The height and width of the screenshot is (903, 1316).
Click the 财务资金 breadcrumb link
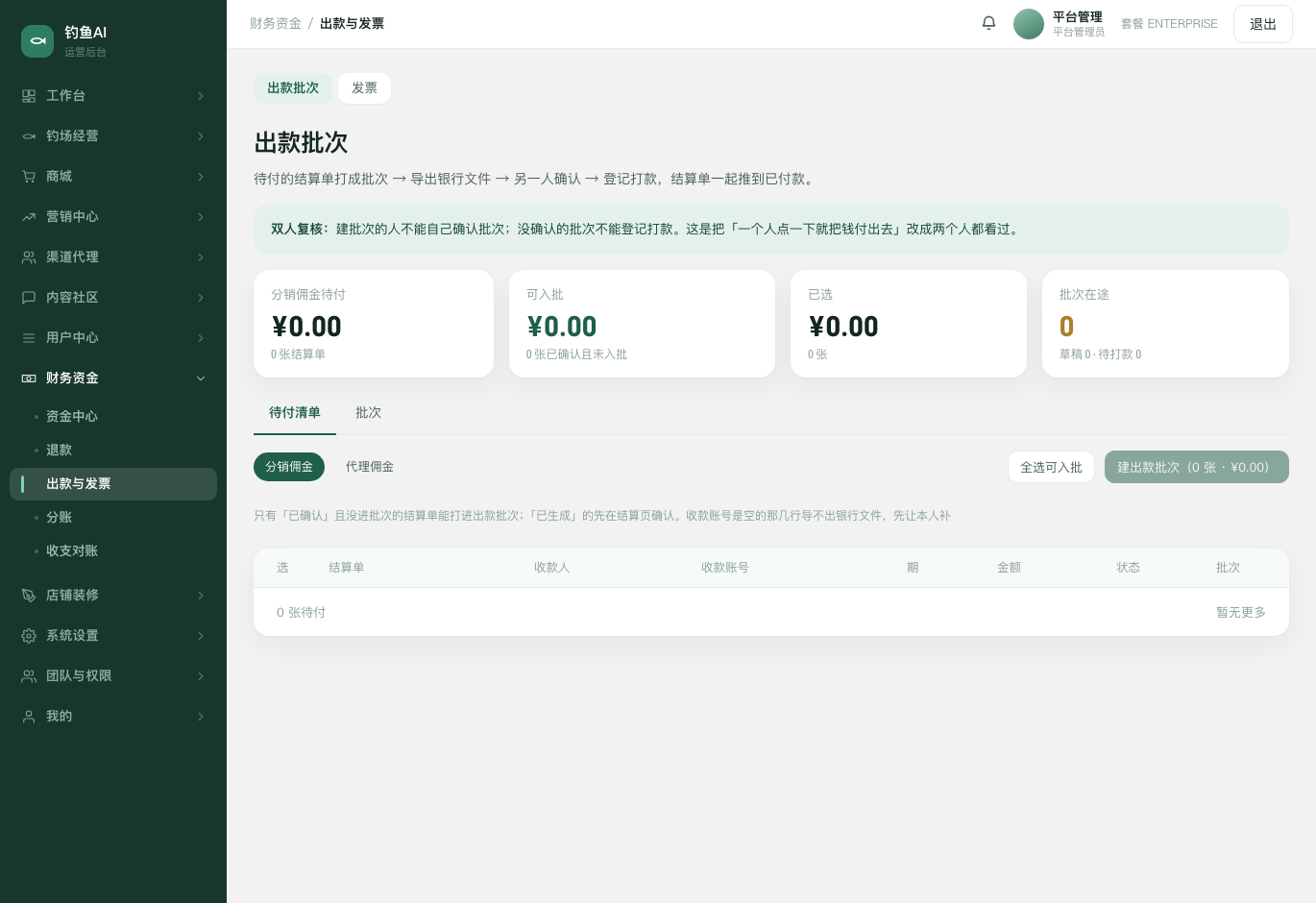pos(276,24)
